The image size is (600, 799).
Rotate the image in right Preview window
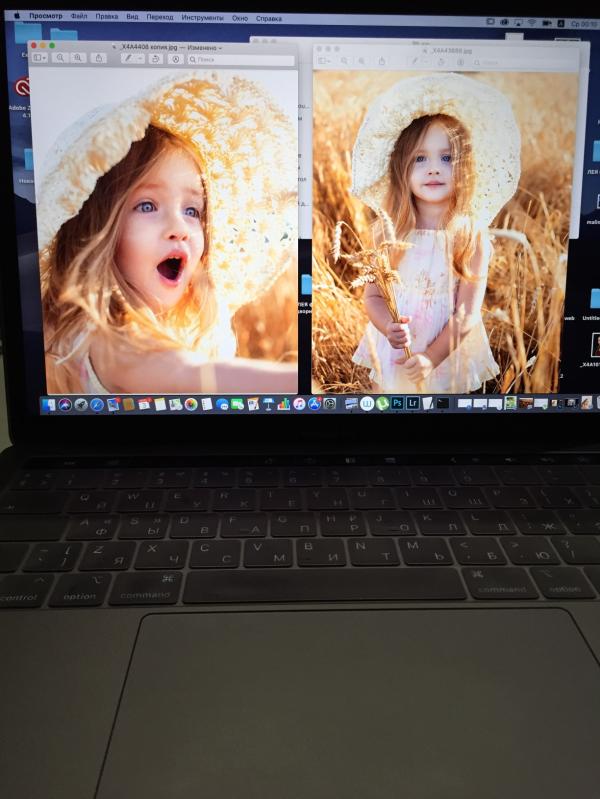coord(441,62)
